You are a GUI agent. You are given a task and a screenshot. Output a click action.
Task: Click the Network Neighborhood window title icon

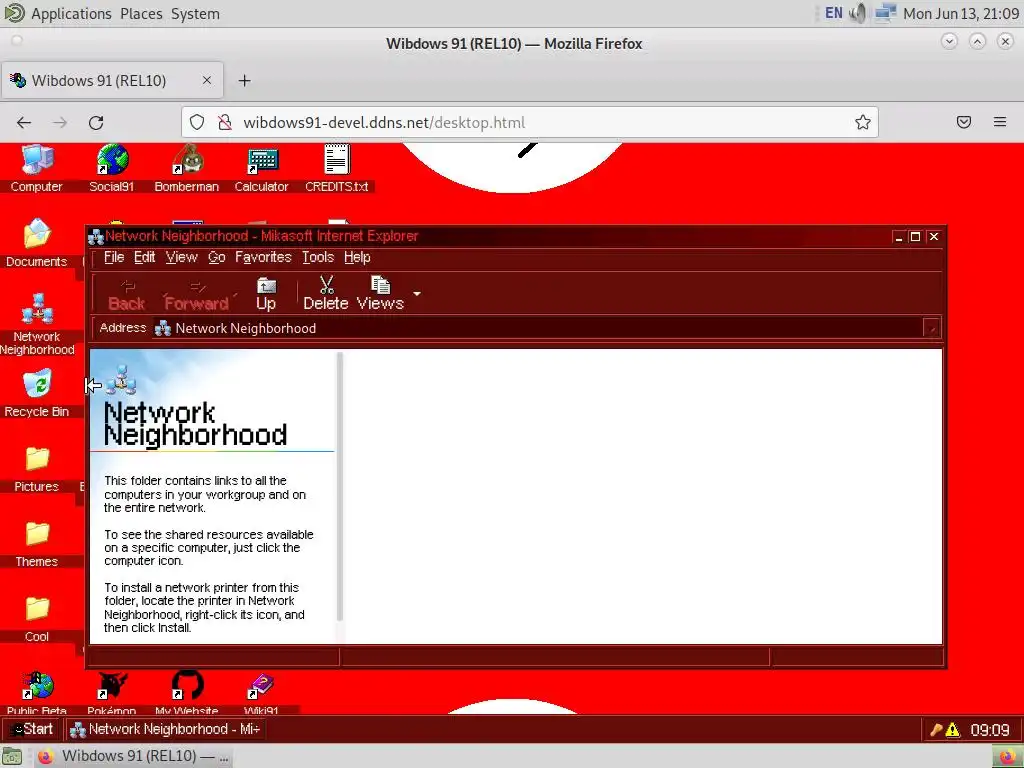(96, 236)
